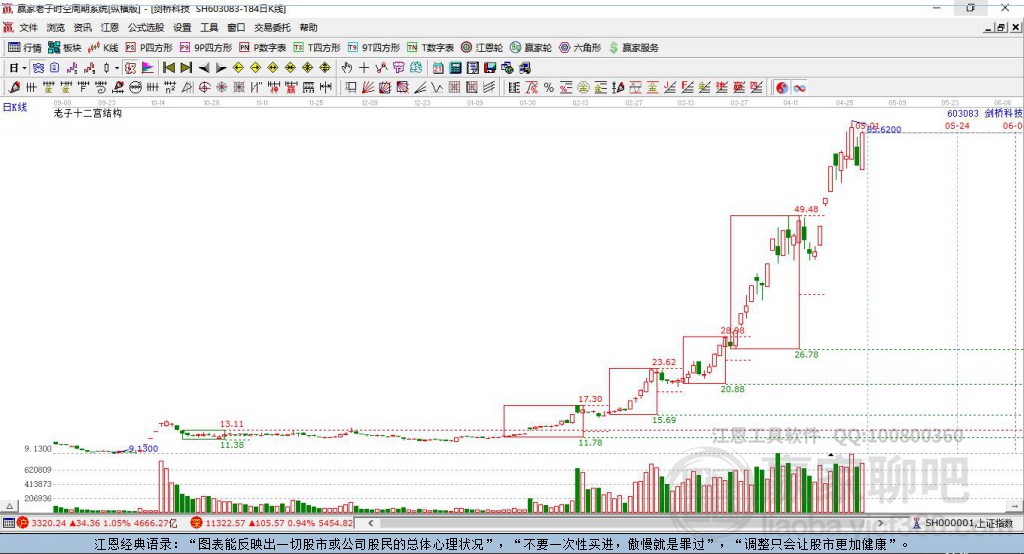1024x554 pixels.
Task: Toggle the infinity loop icon
Action: pos(799,88)
